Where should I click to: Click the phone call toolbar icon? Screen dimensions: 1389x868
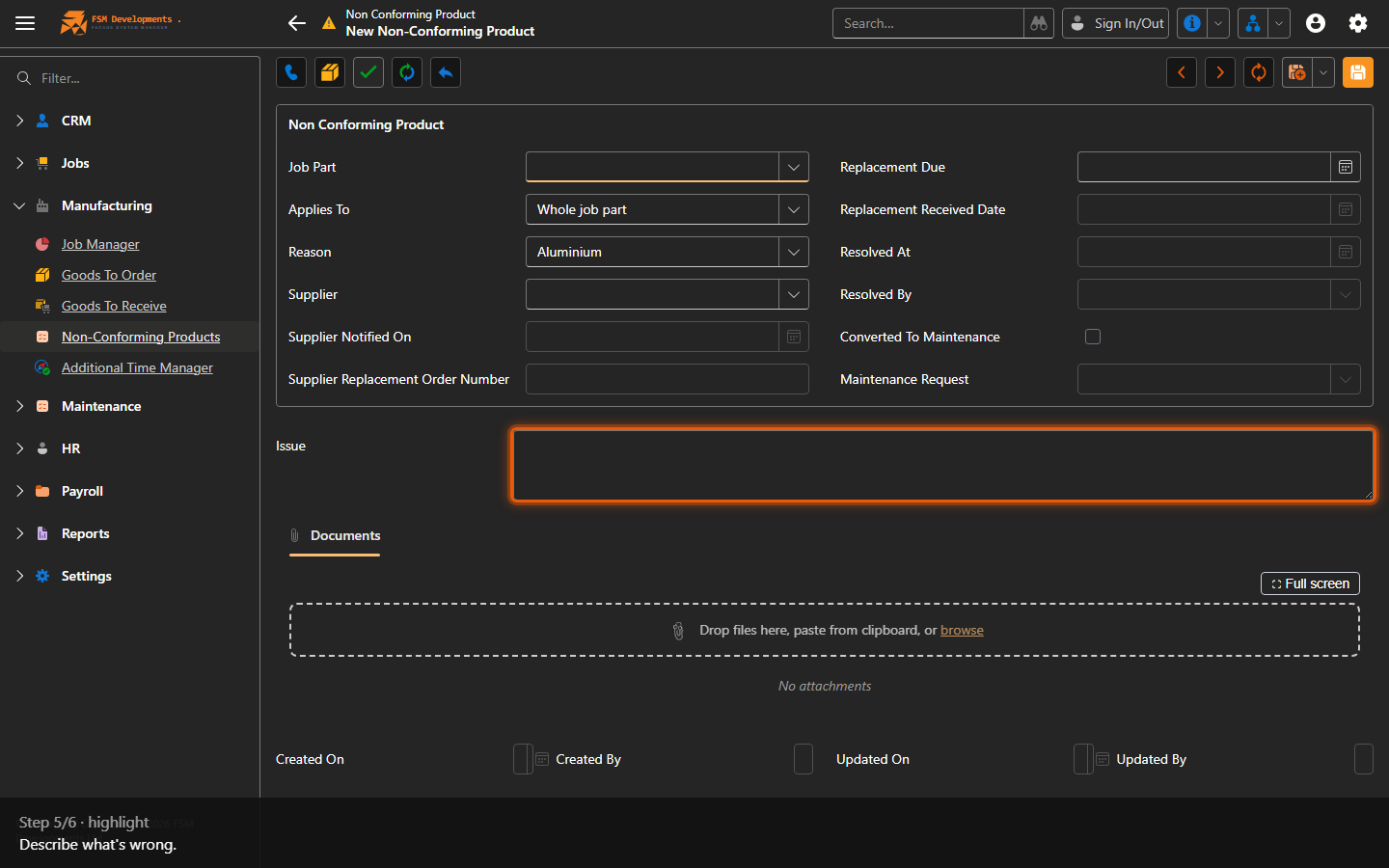click(x=291, y=72)
